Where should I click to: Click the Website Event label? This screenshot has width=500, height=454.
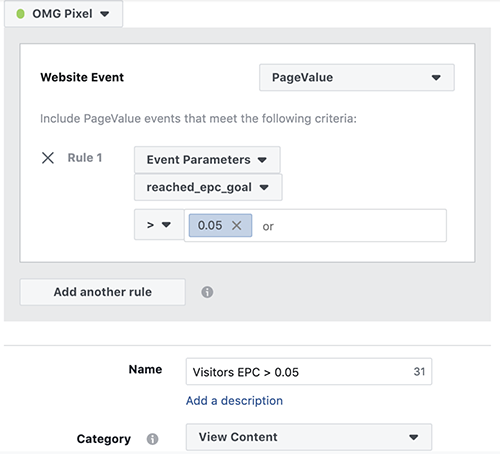[x=82, y=77]
